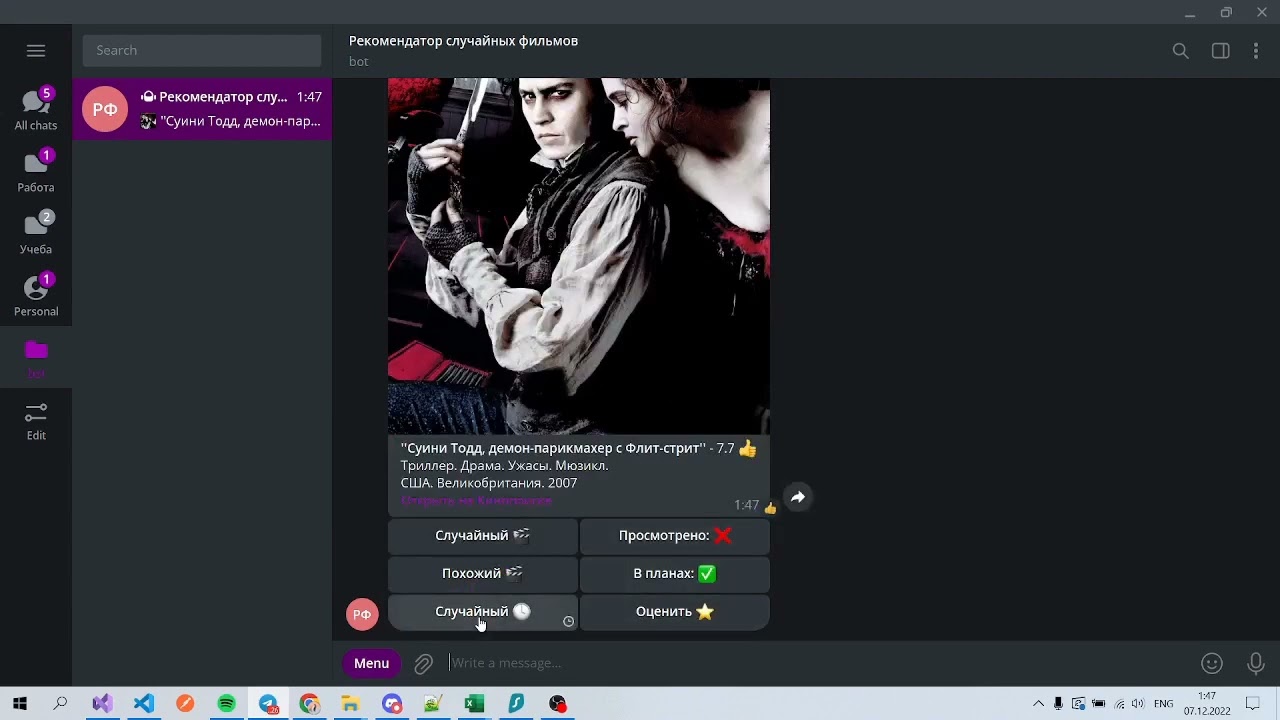This screenshot has height=720, width=1280.
Task: Open the hamburger main menu
Action: tap(36, 50)
